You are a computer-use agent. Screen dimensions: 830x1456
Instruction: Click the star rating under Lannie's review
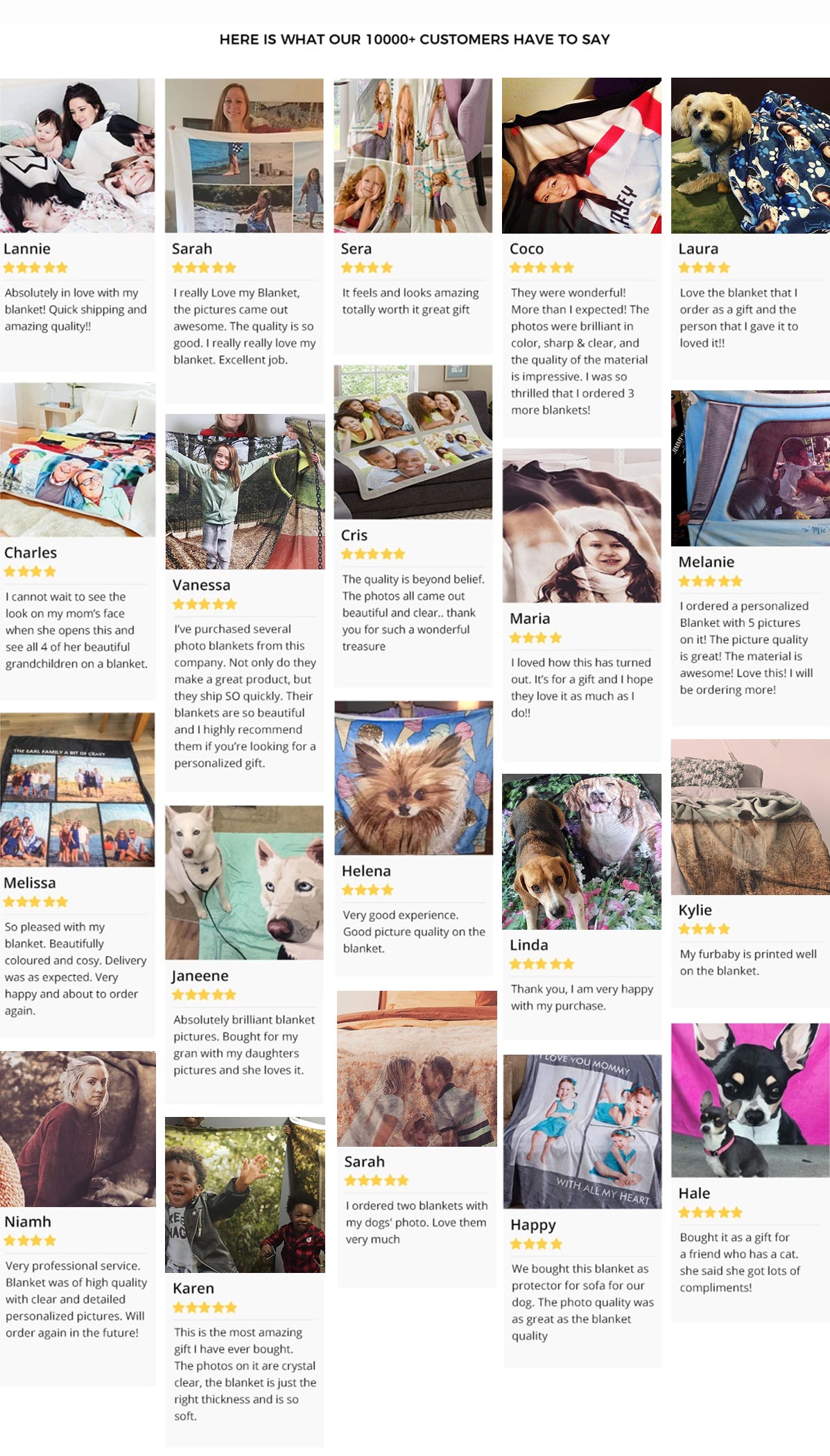(x=35, y=268)
